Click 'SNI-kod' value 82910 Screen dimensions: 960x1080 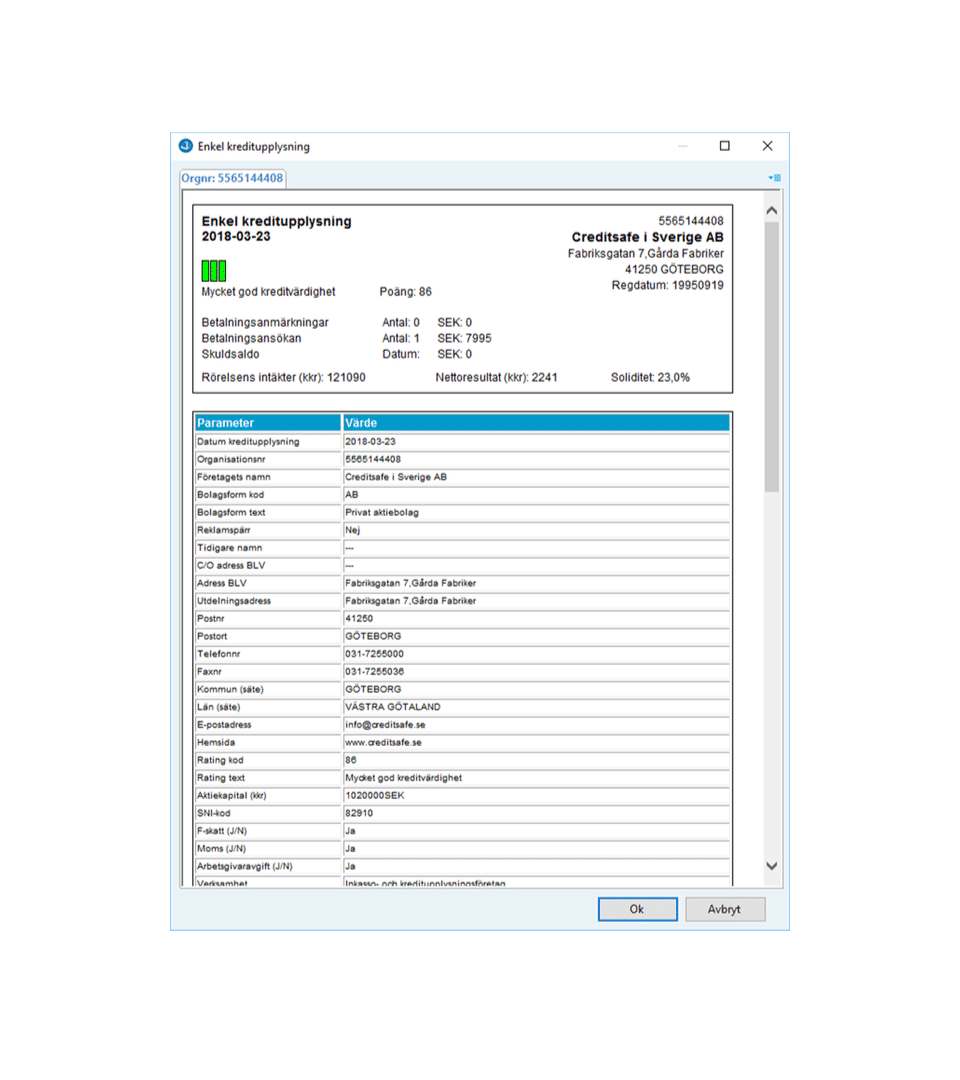[x=536, y=813]
